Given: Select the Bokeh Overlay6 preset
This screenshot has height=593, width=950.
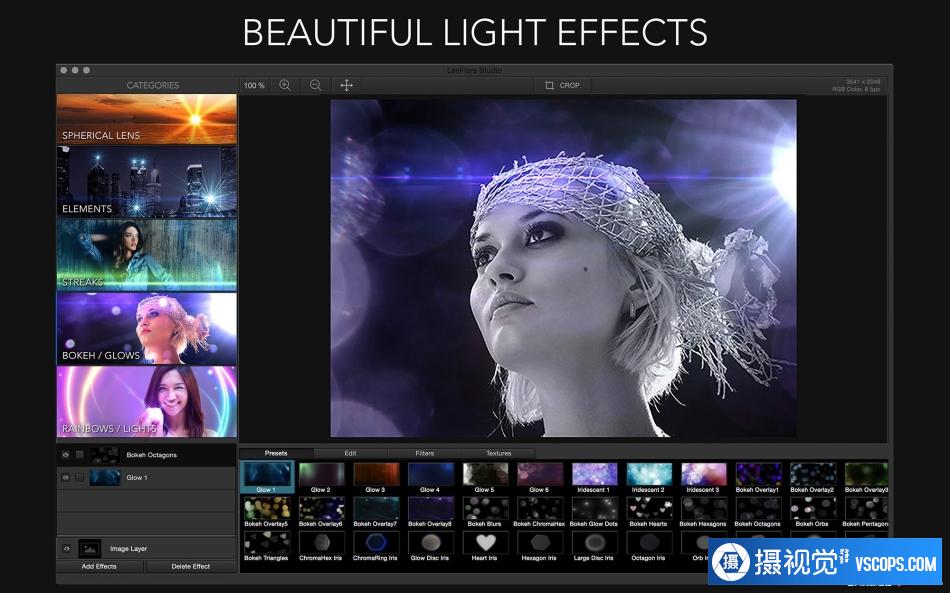Looking at the screenshot, I should (321, 512).
